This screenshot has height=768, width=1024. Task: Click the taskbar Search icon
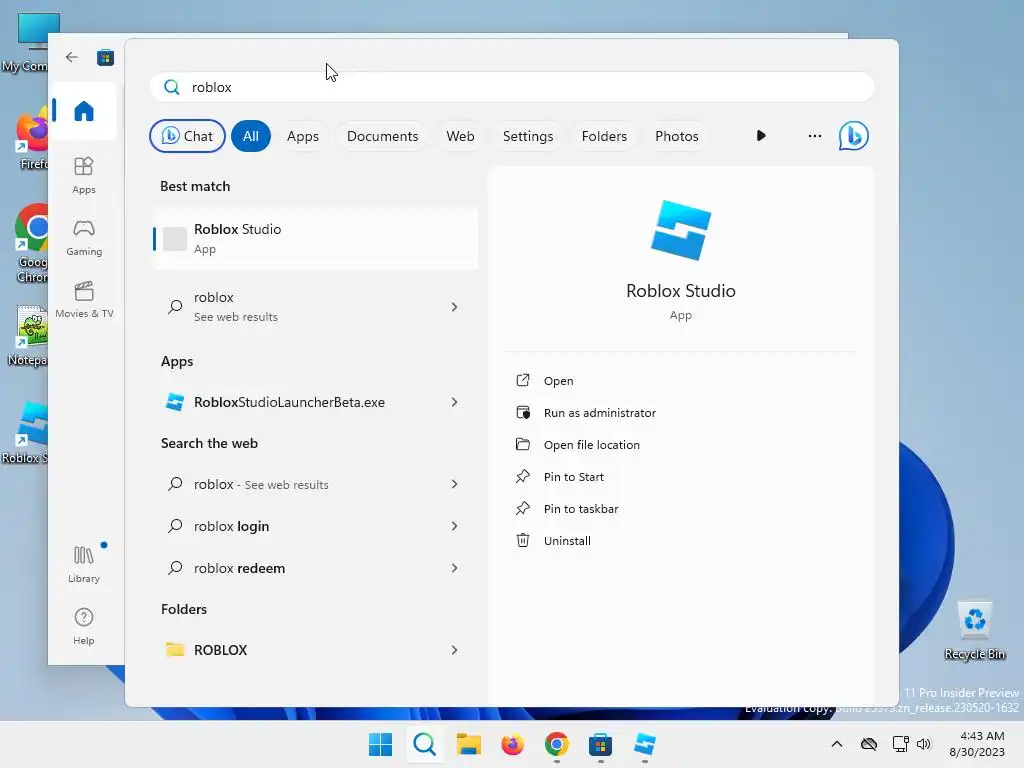pyautogui.click(x=424, y=744)
